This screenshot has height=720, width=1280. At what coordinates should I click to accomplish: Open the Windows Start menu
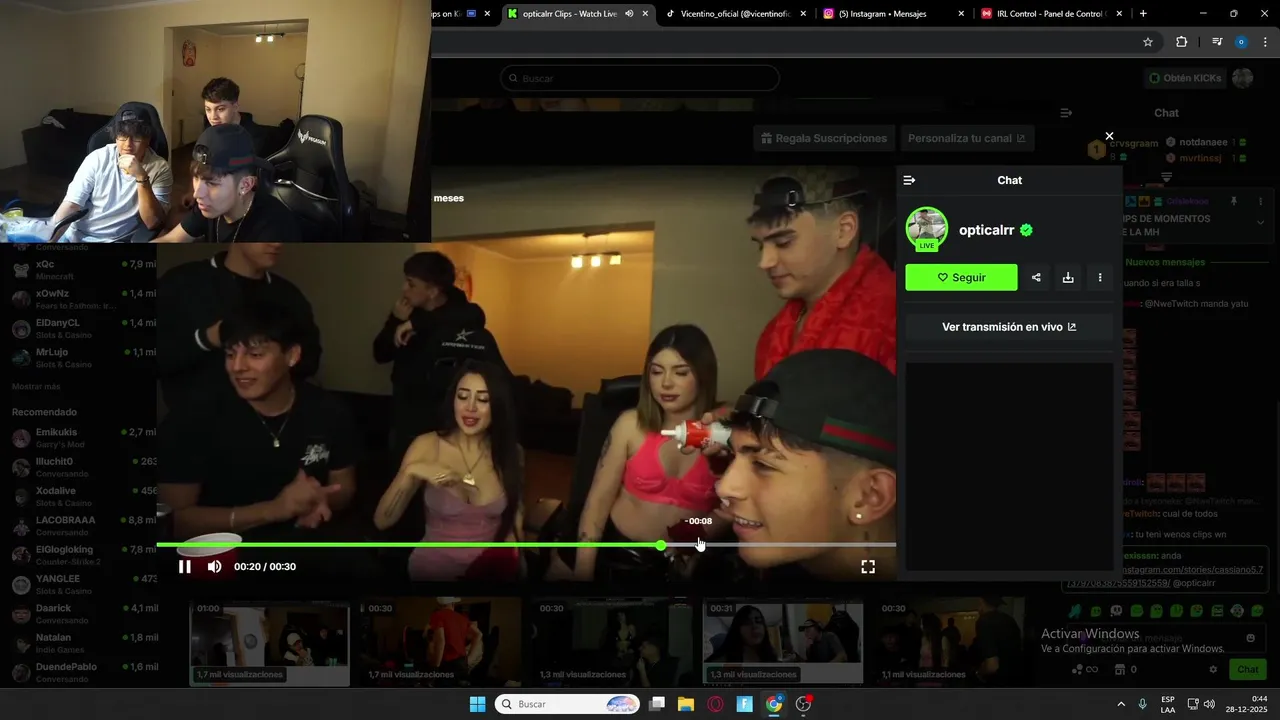point(477,704)
